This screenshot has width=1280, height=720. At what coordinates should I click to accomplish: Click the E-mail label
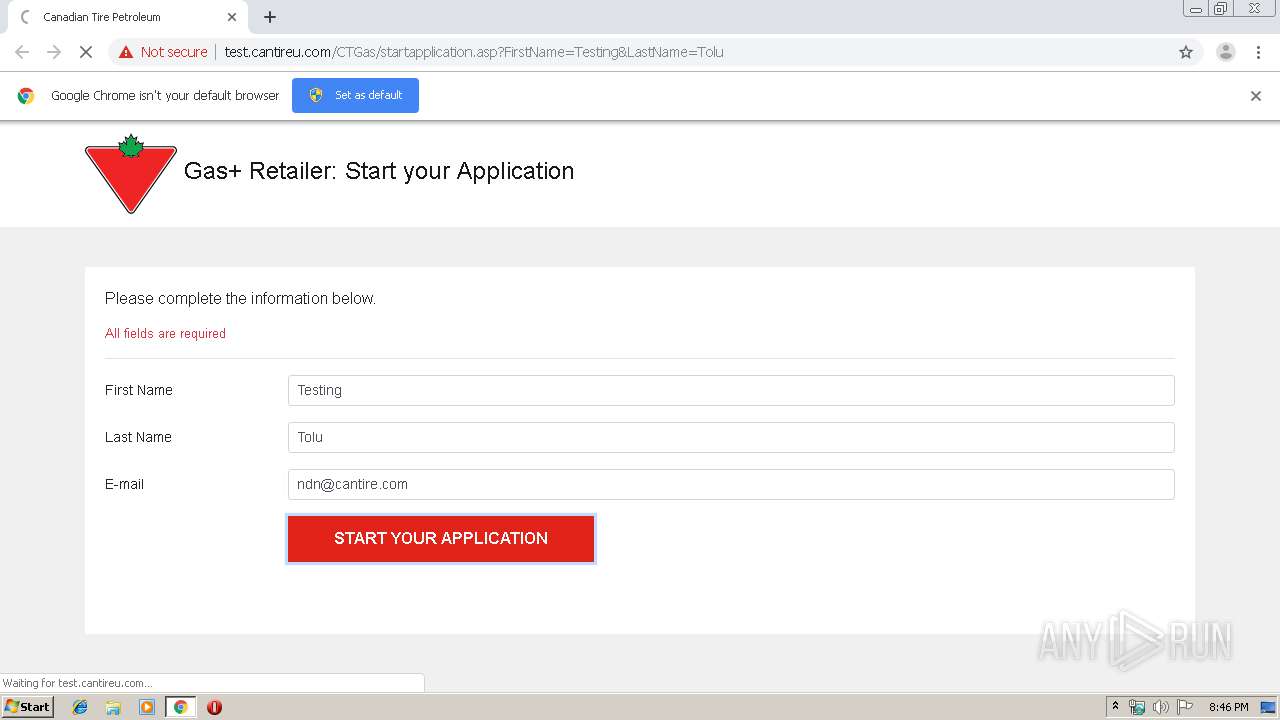[124, 484]
